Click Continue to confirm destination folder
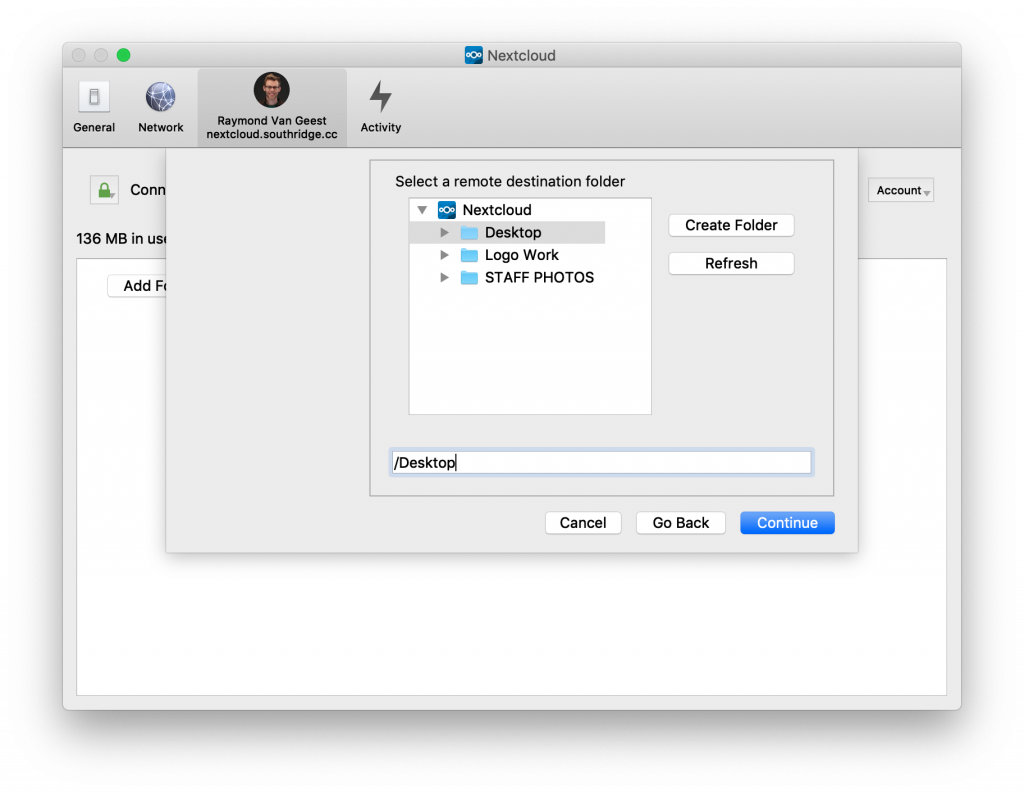 pyautogui.click(x=787, y=523)
